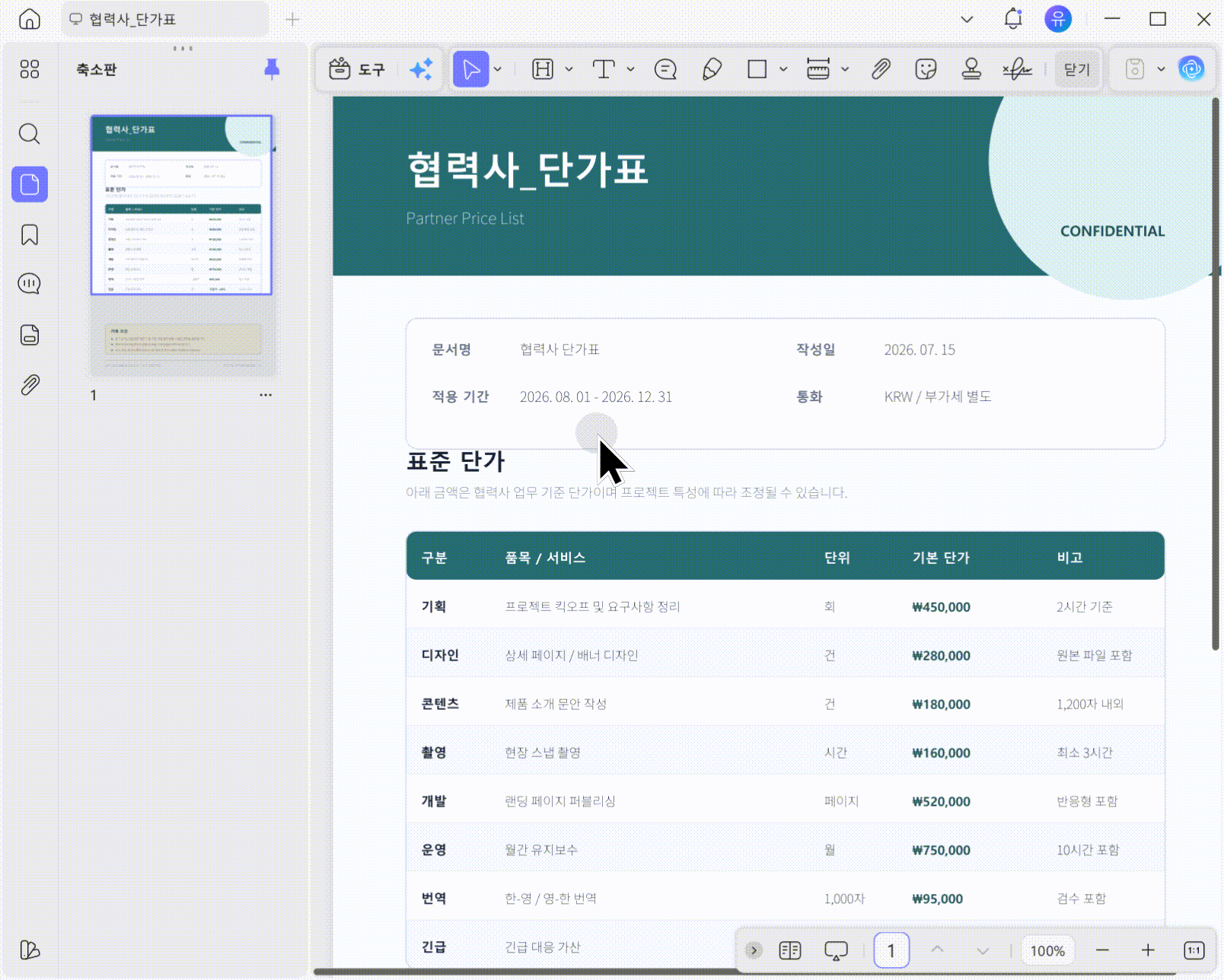
Task: Click the horizontal document scrollbar
Action: (525, 972)
